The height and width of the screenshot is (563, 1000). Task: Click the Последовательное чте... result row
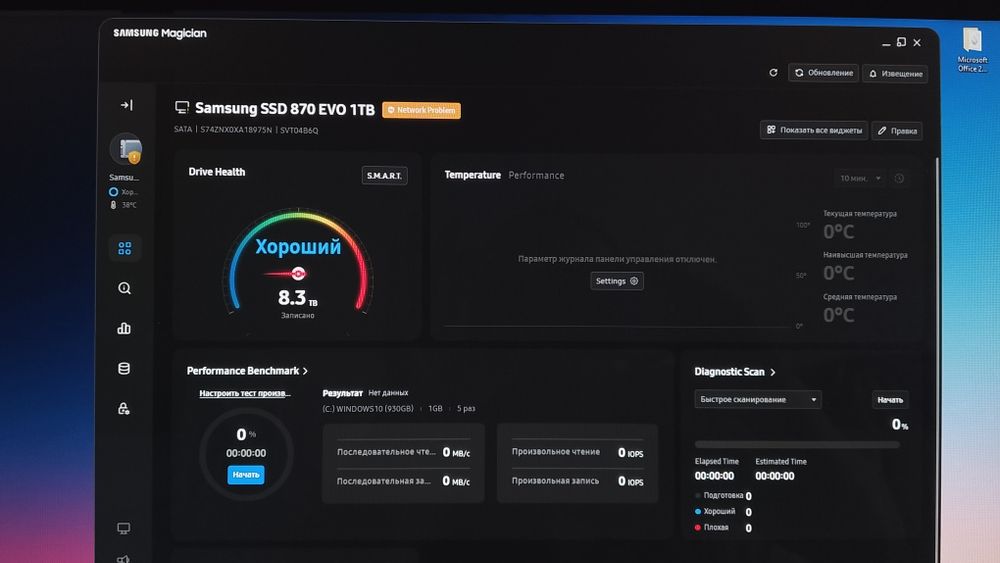pos(403,452)
